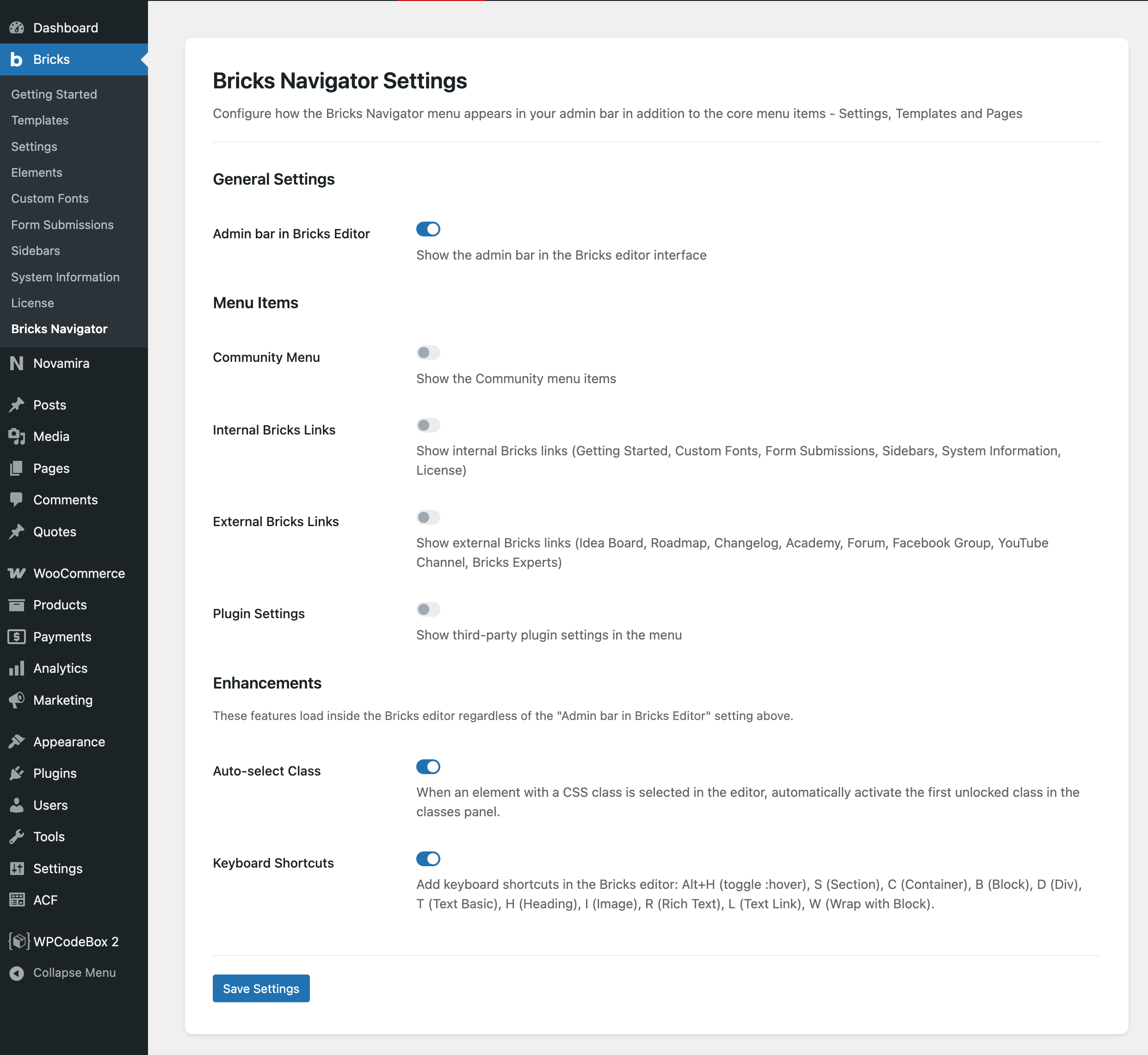Click the Pages icon in sidebar
The image size is (1148, 1055).
(17, 468)
